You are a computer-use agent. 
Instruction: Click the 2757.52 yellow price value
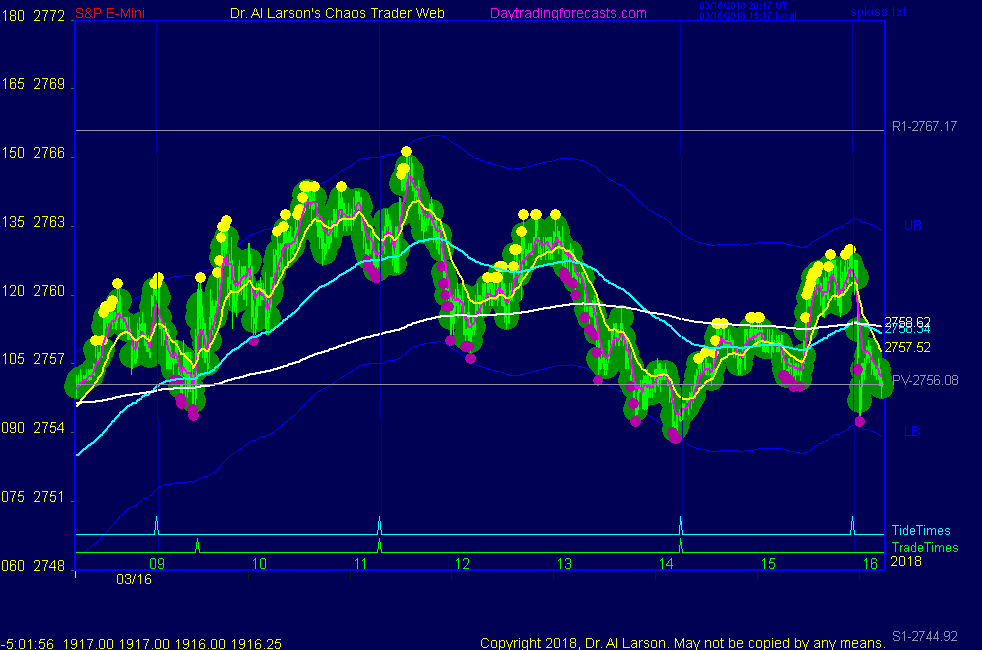907,348
